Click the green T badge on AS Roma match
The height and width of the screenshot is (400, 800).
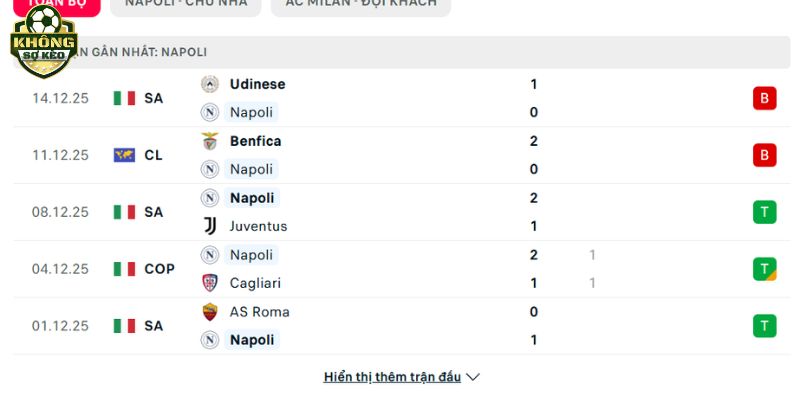pyautogui.click(x=765, y=326)
